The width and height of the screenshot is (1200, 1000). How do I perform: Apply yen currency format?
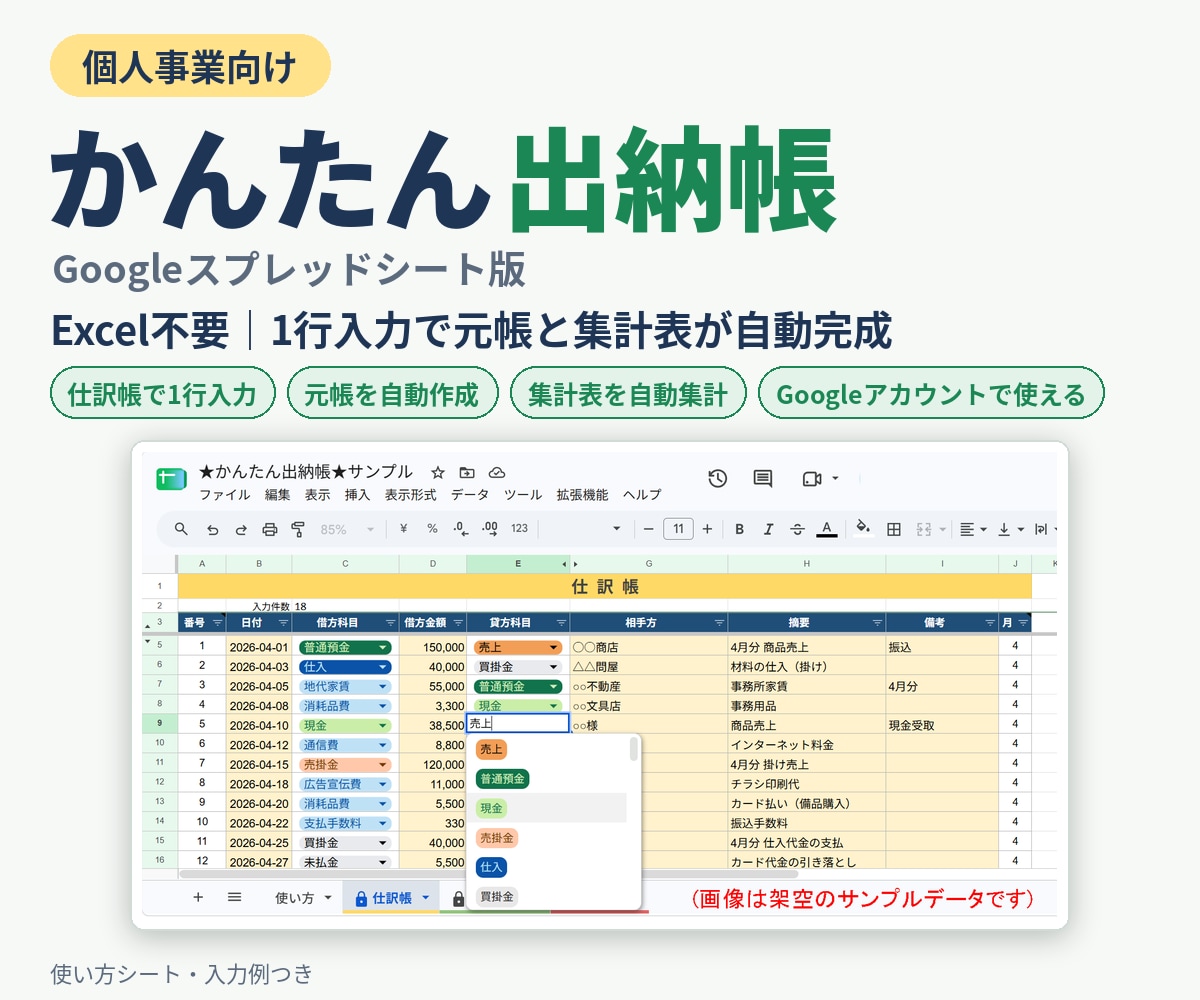point(403,529)
